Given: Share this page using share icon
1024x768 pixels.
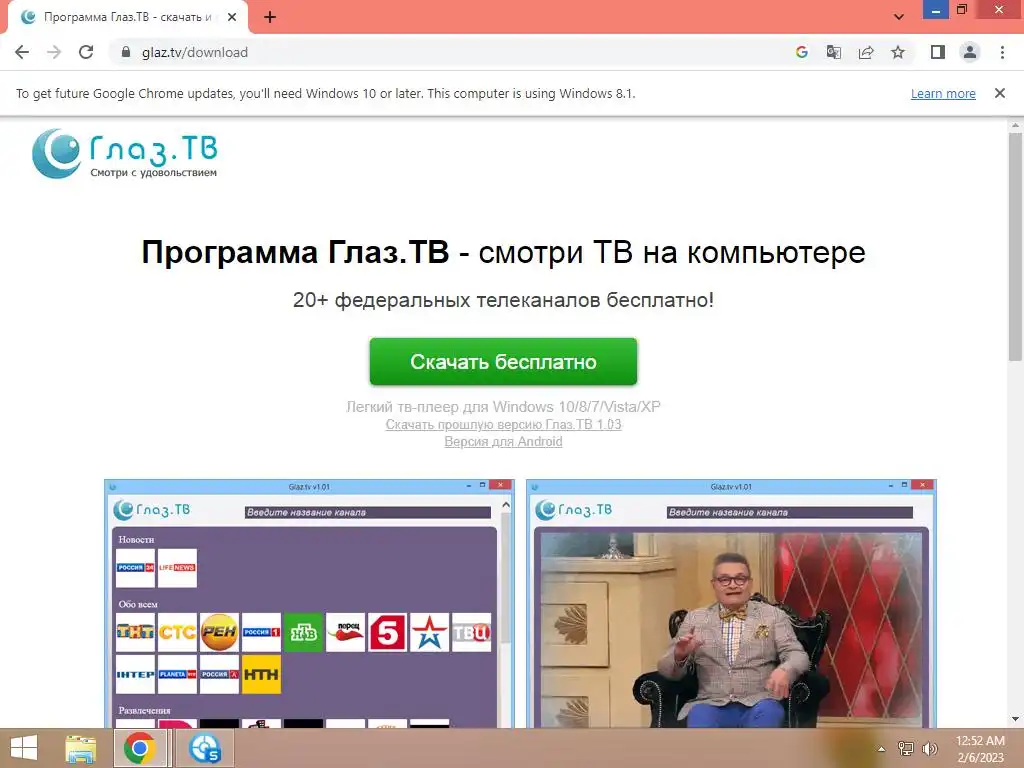Looking at the screenshot, I should tap(866, 52).
